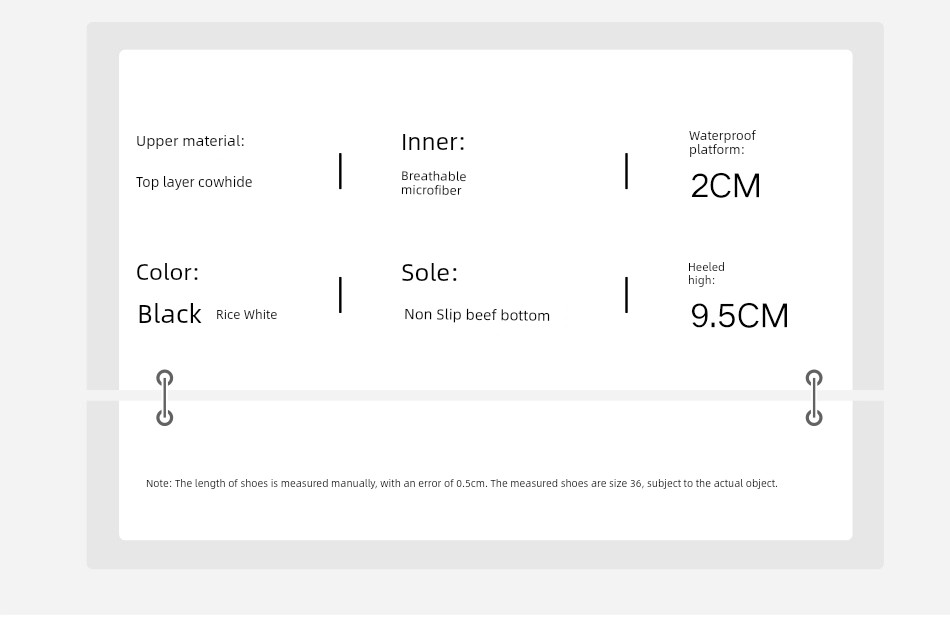Click the 9.5CM heel height value

click(739, 316)
